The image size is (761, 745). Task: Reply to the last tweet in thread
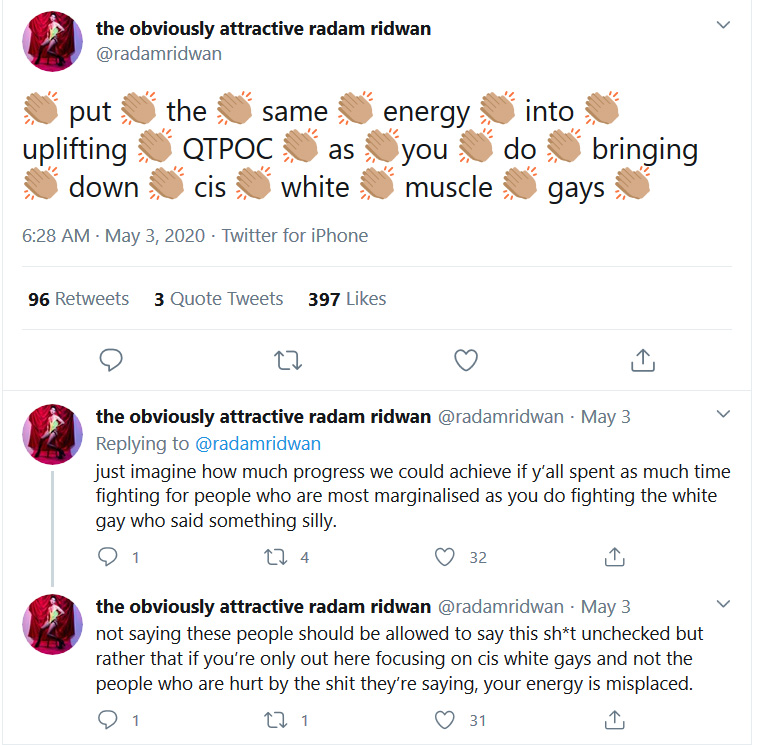click(108, 719)
